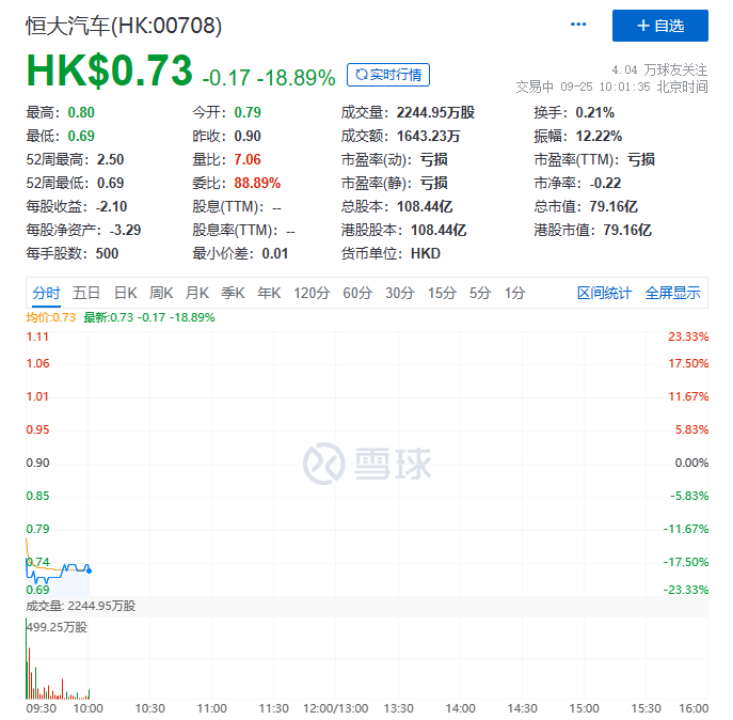Click the 实时行情 refresh button
Image resolution: width=733 pixels, height=720 pixels.
(x=388, y=75)
